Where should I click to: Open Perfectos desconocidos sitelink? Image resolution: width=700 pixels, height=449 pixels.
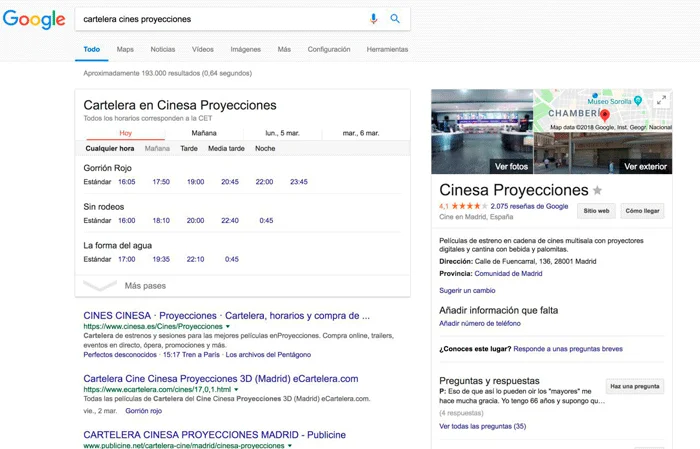[120, 355]
